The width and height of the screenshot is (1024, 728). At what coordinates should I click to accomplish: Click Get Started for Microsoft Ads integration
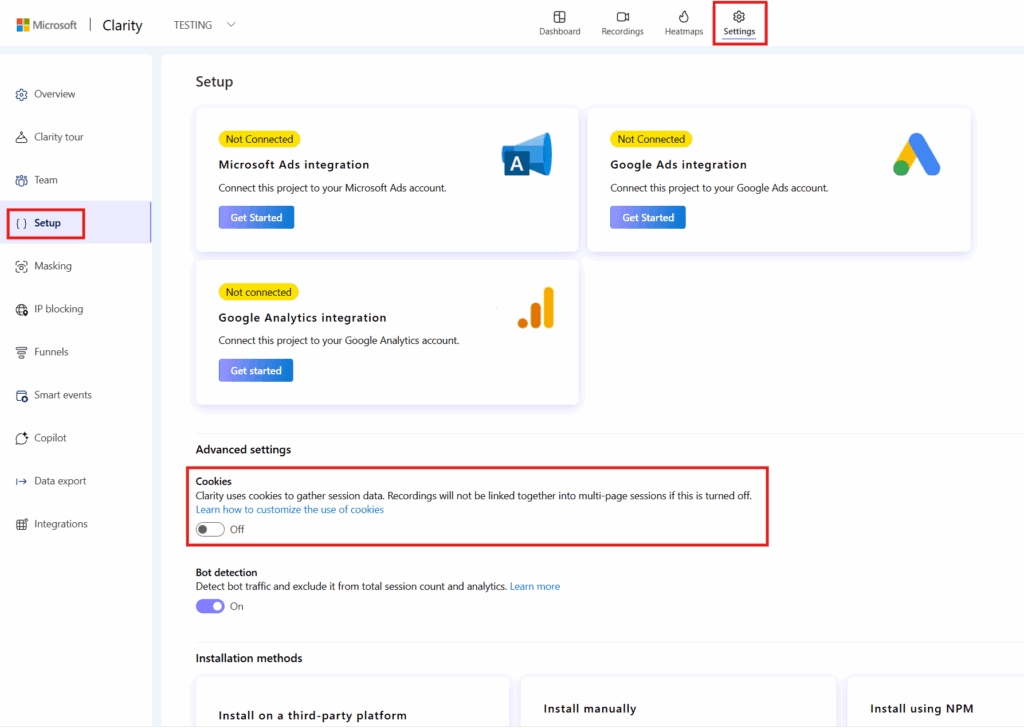256,218
